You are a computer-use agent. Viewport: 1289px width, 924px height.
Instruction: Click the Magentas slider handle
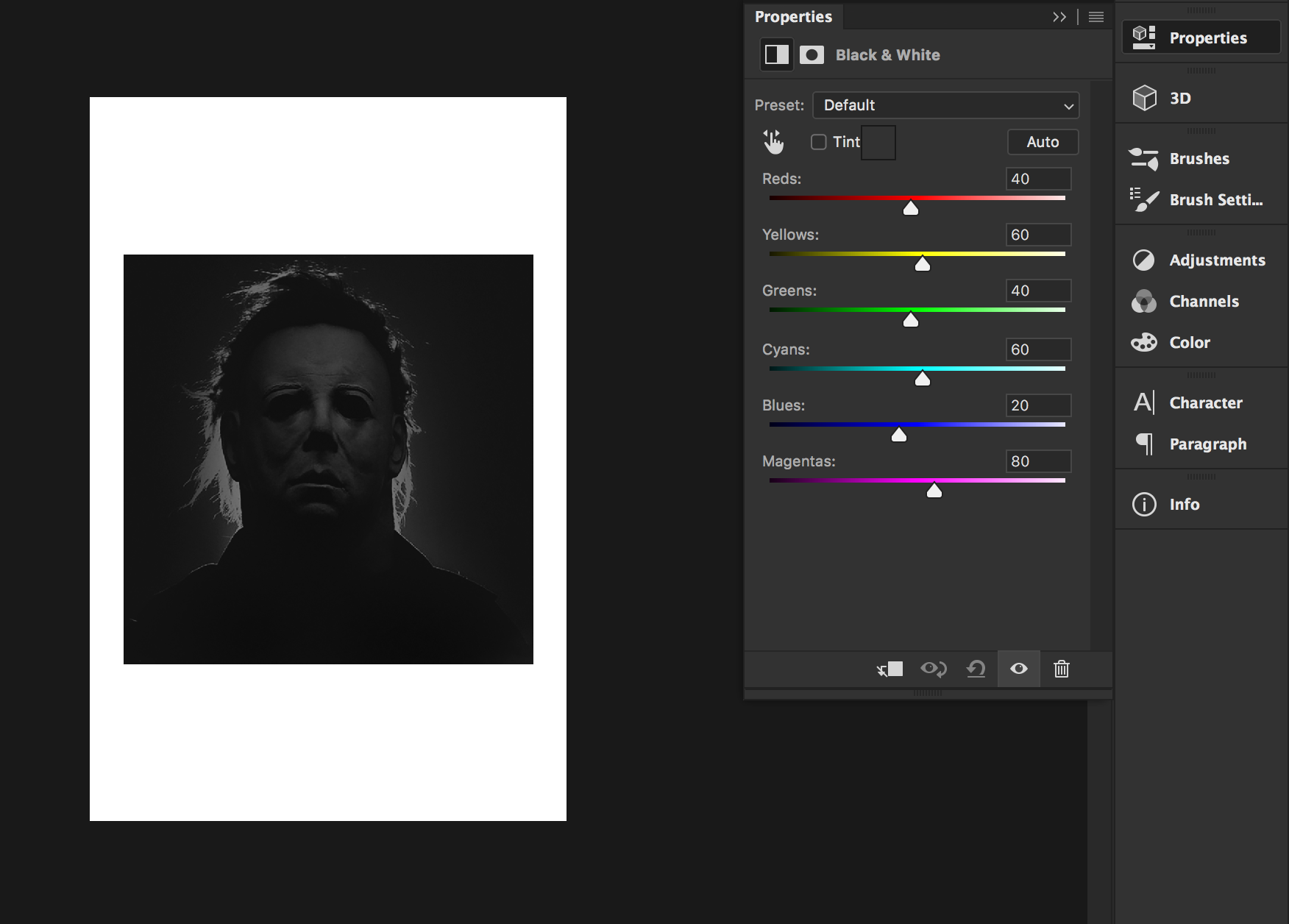(x=934, y=491)
